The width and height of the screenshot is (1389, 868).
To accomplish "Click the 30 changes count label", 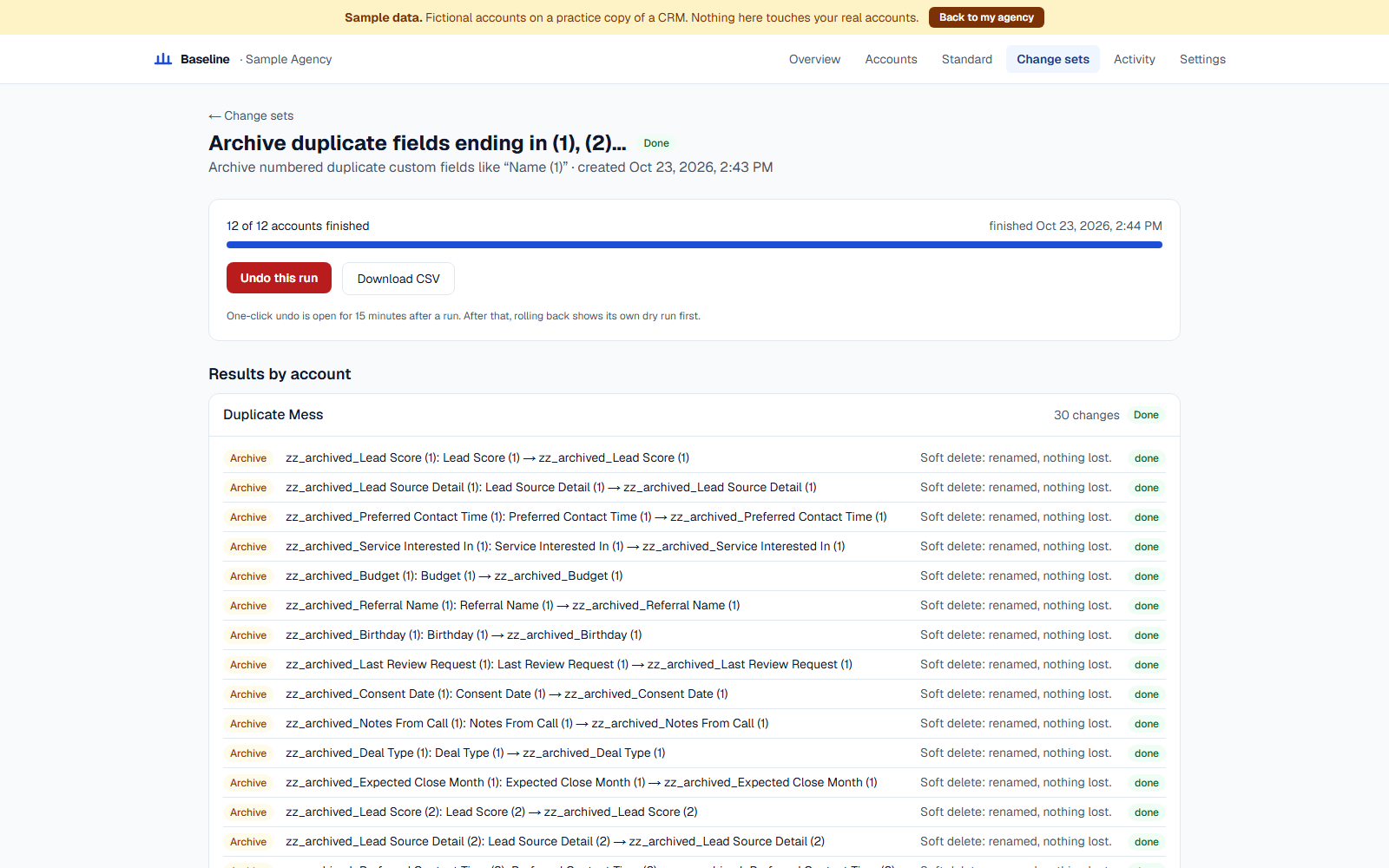I will (x=1086, y=415).
